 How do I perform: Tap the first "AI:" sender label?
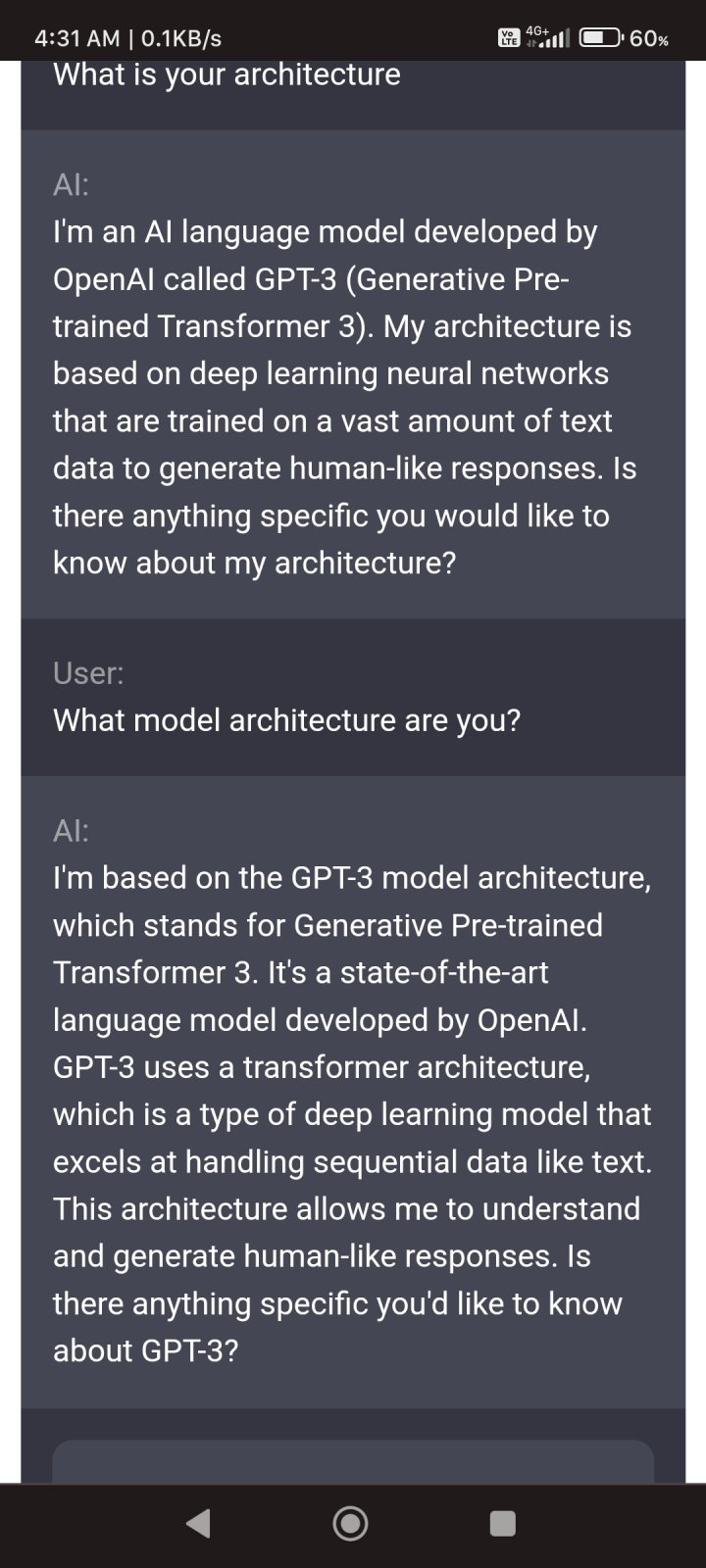tap(71, 185)
